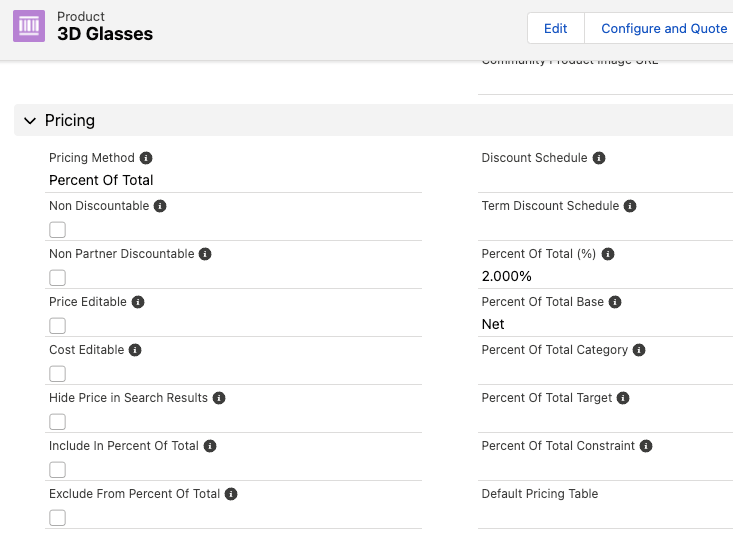733x535 pixels.
Task: Click info icon next to Percent Of Total Category
Action: coord(639,350)
